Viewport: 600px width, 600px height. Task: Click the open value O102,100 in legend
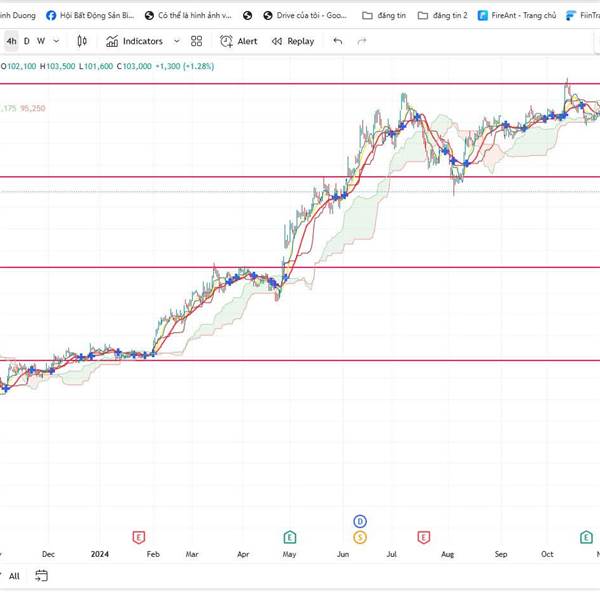[18, 66]
